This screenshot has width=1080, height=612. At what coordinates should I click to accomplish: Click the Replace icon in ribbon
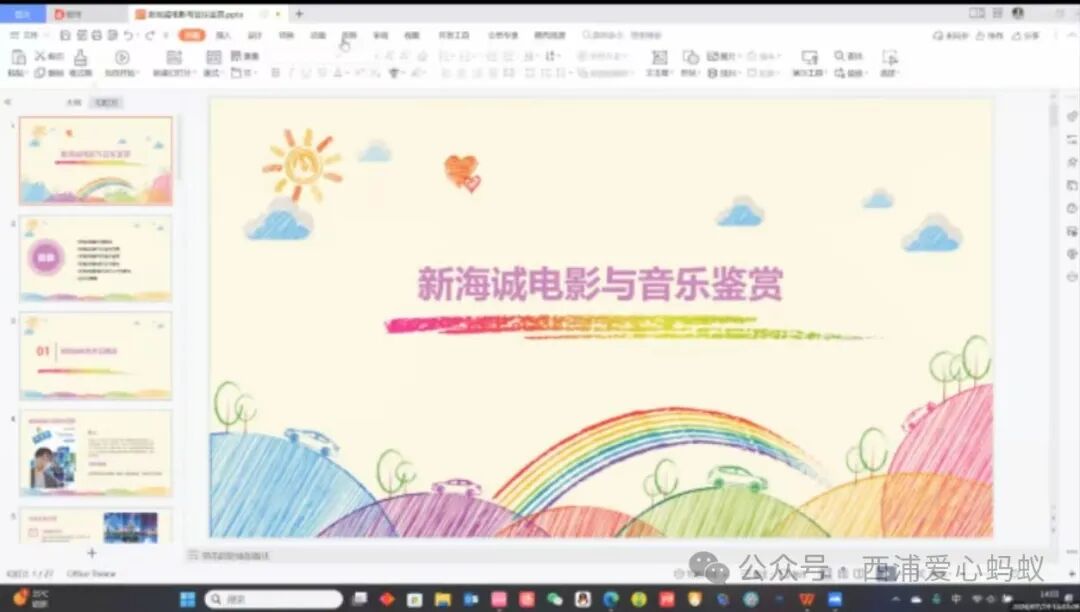[839, 72]
